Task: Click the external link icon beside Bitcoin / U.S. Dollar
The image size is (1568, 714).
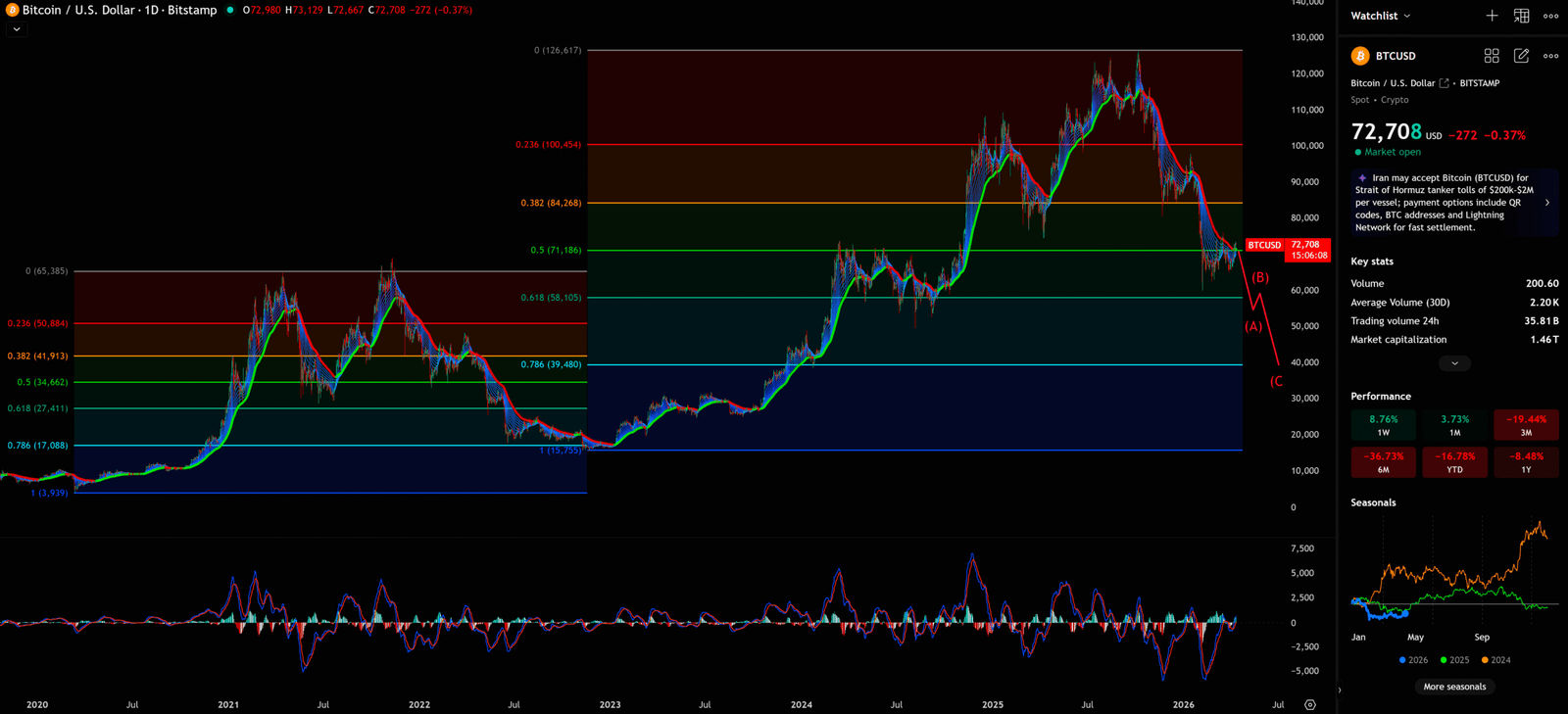Action: [x=1444, y=83]
